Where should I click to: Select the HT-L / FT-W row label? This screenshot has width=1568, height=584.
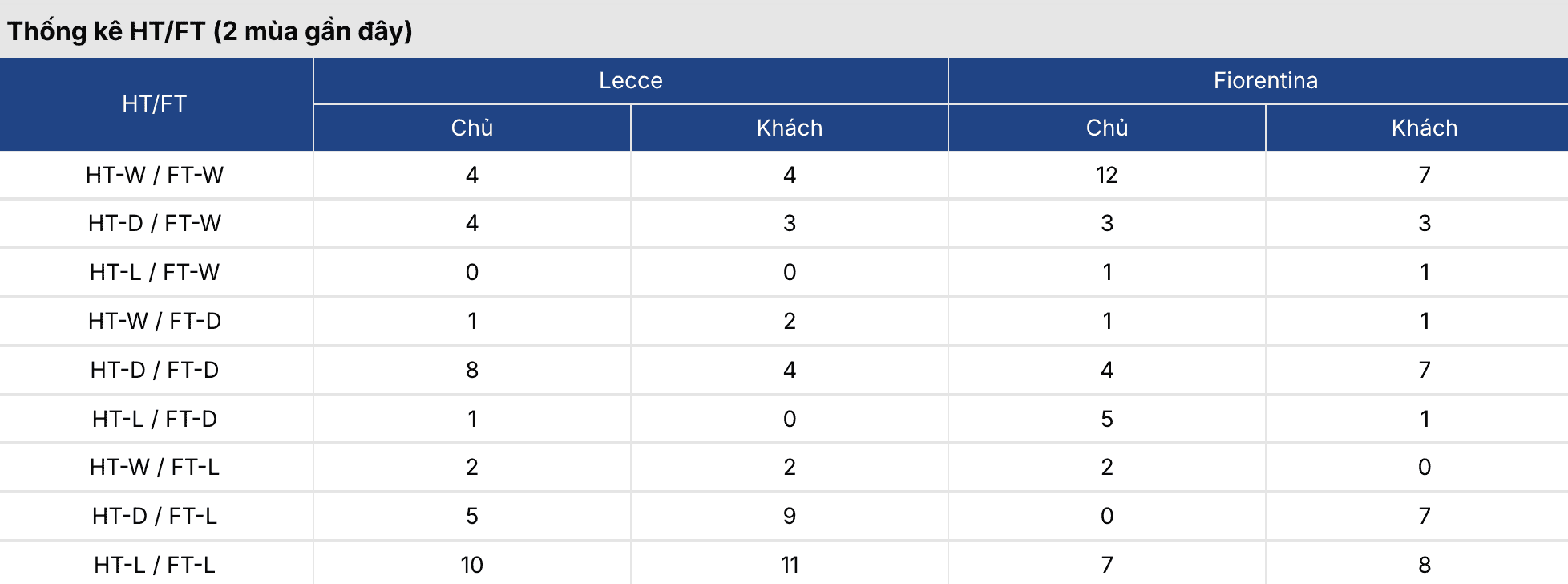click(x=155, y=272)
